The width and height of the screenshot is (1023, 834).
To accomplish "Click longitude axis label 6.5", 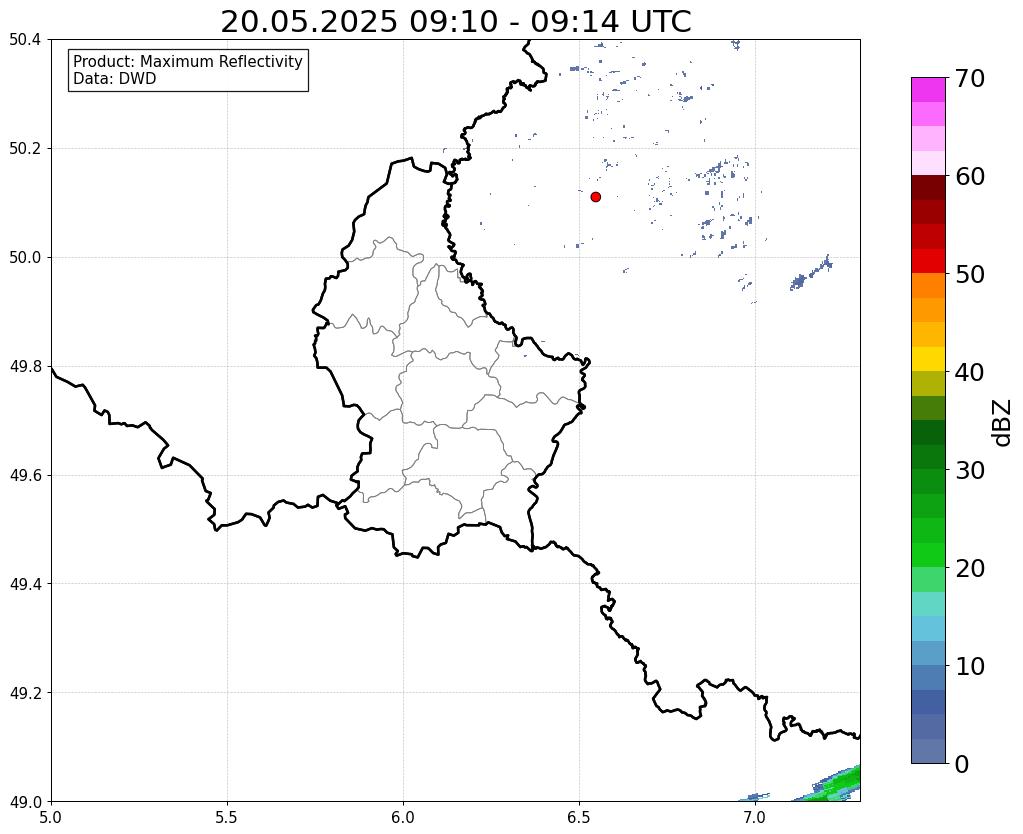I will tap(579, 818).
